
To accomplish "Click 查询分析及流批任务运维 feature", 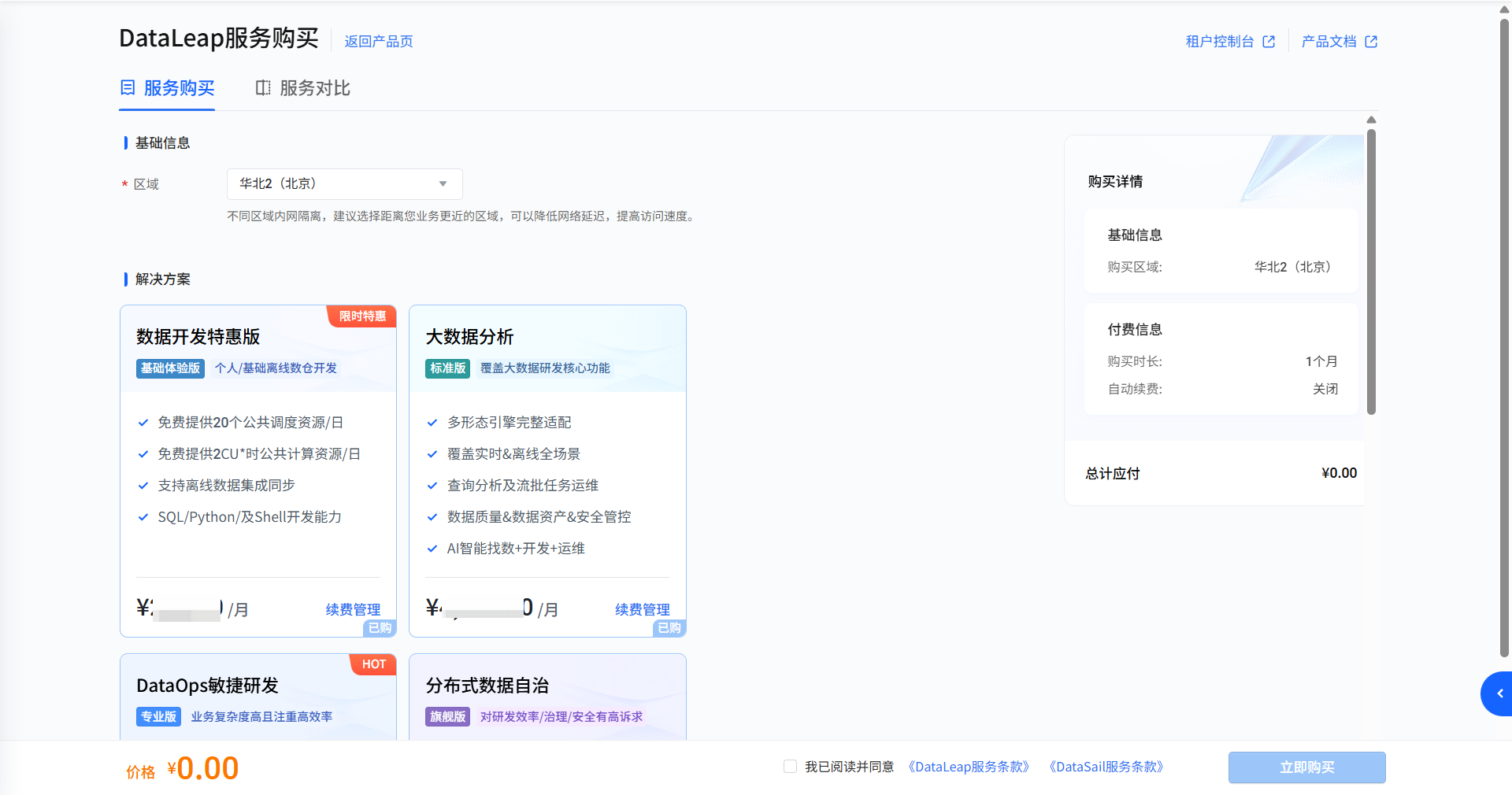I will [x=523, y=486].
